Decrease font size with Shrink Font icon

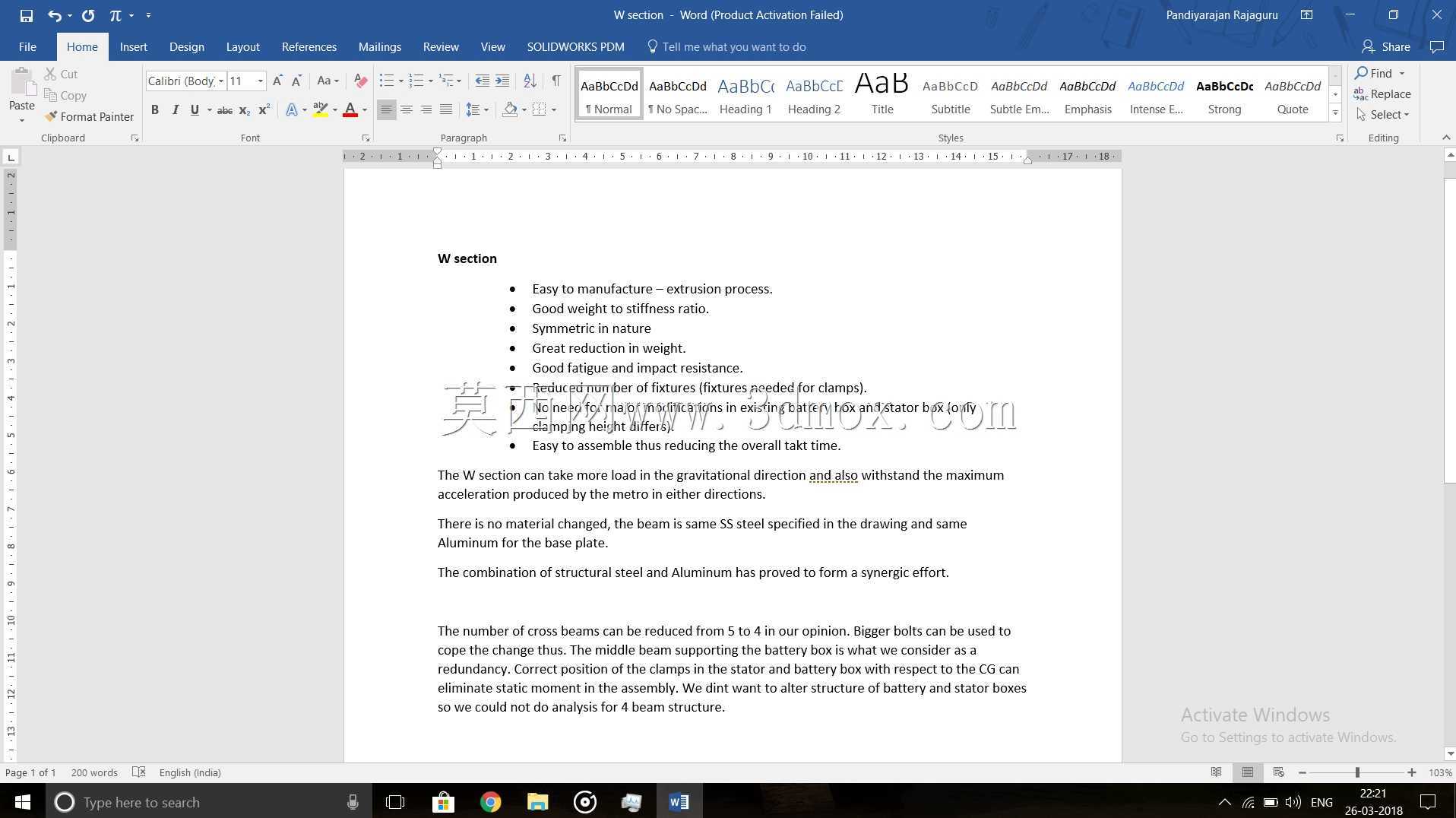point(296,81)
